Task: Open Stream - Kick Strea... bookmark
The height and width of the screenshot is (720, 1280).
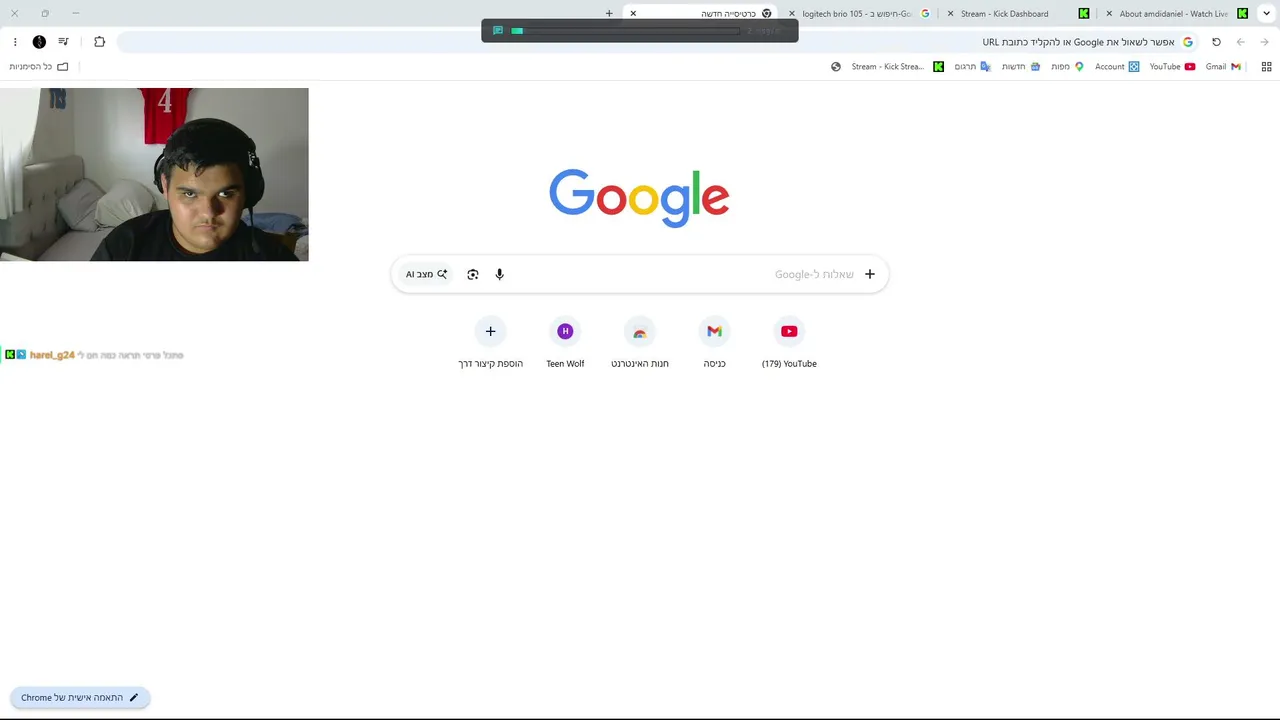Action: tap(897, 67)
